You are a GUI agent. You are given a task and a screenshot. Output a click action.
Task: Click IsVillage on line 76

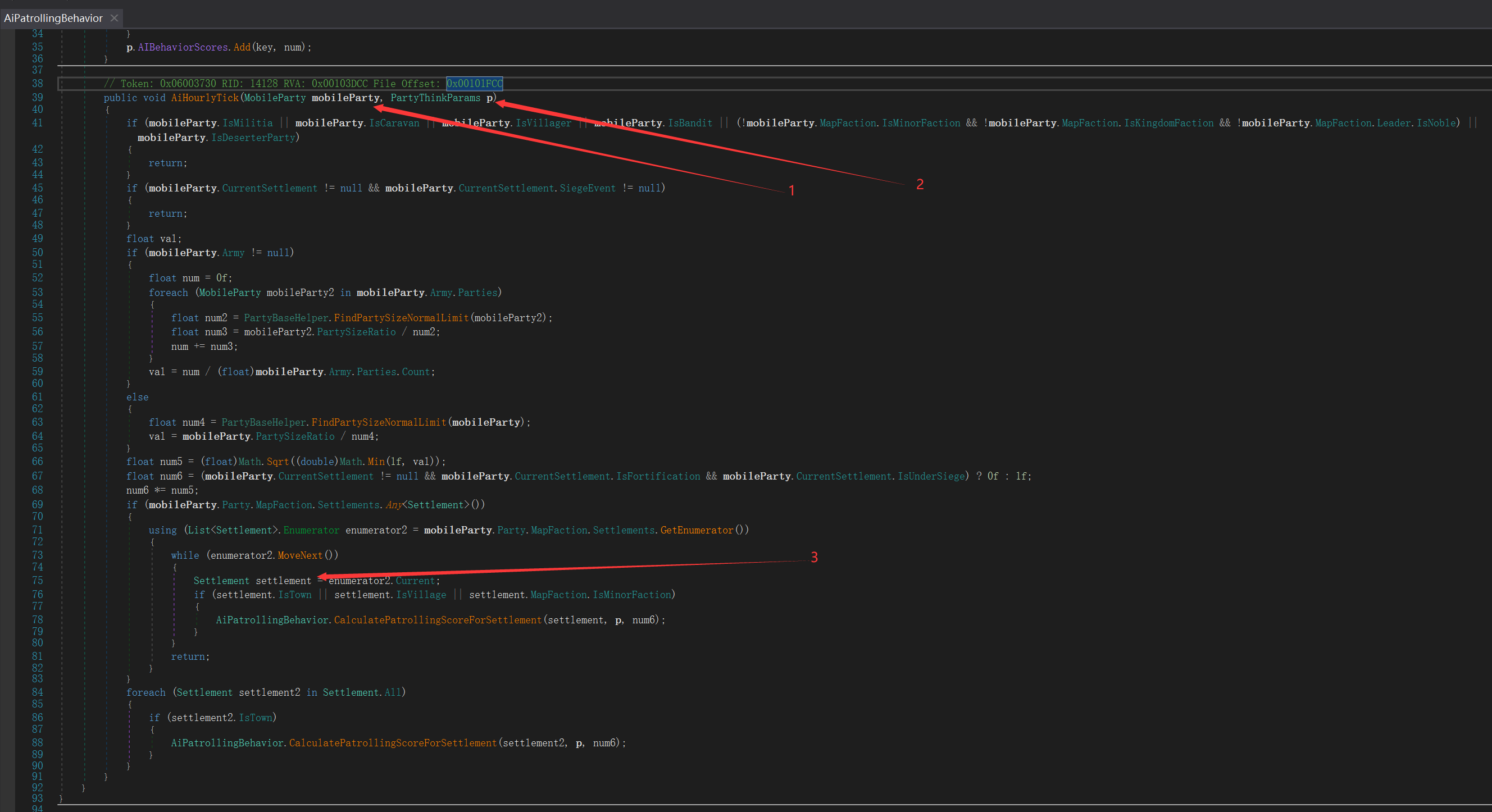click(x=421, y=595)
